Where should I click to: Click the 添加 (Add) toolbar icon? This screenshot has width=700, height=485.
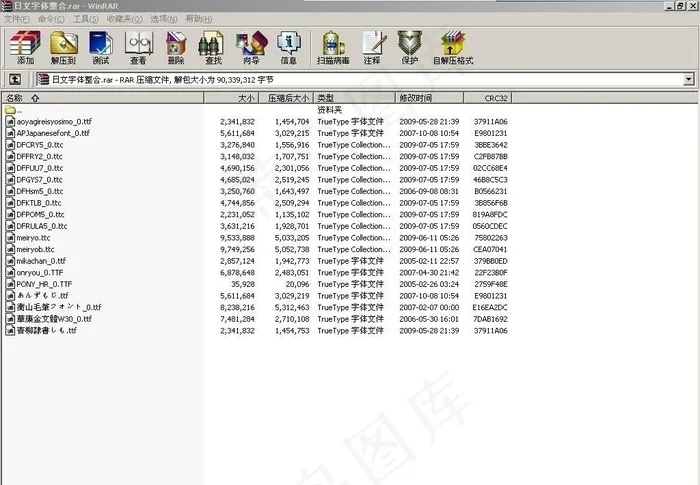[25, 46]
